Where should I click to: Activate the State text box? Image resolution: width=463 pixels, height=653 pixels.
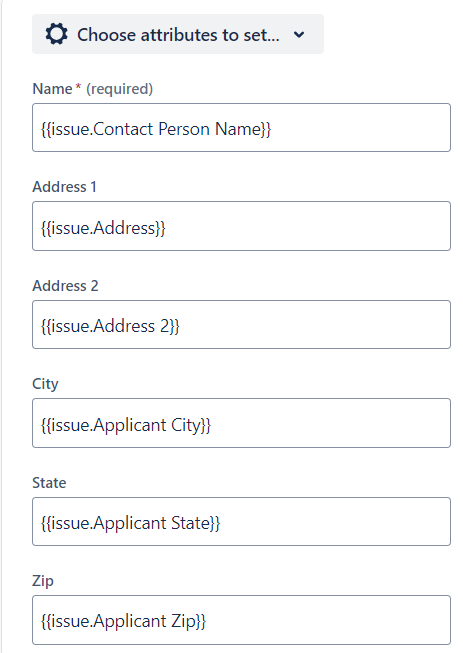pos(241,521)
